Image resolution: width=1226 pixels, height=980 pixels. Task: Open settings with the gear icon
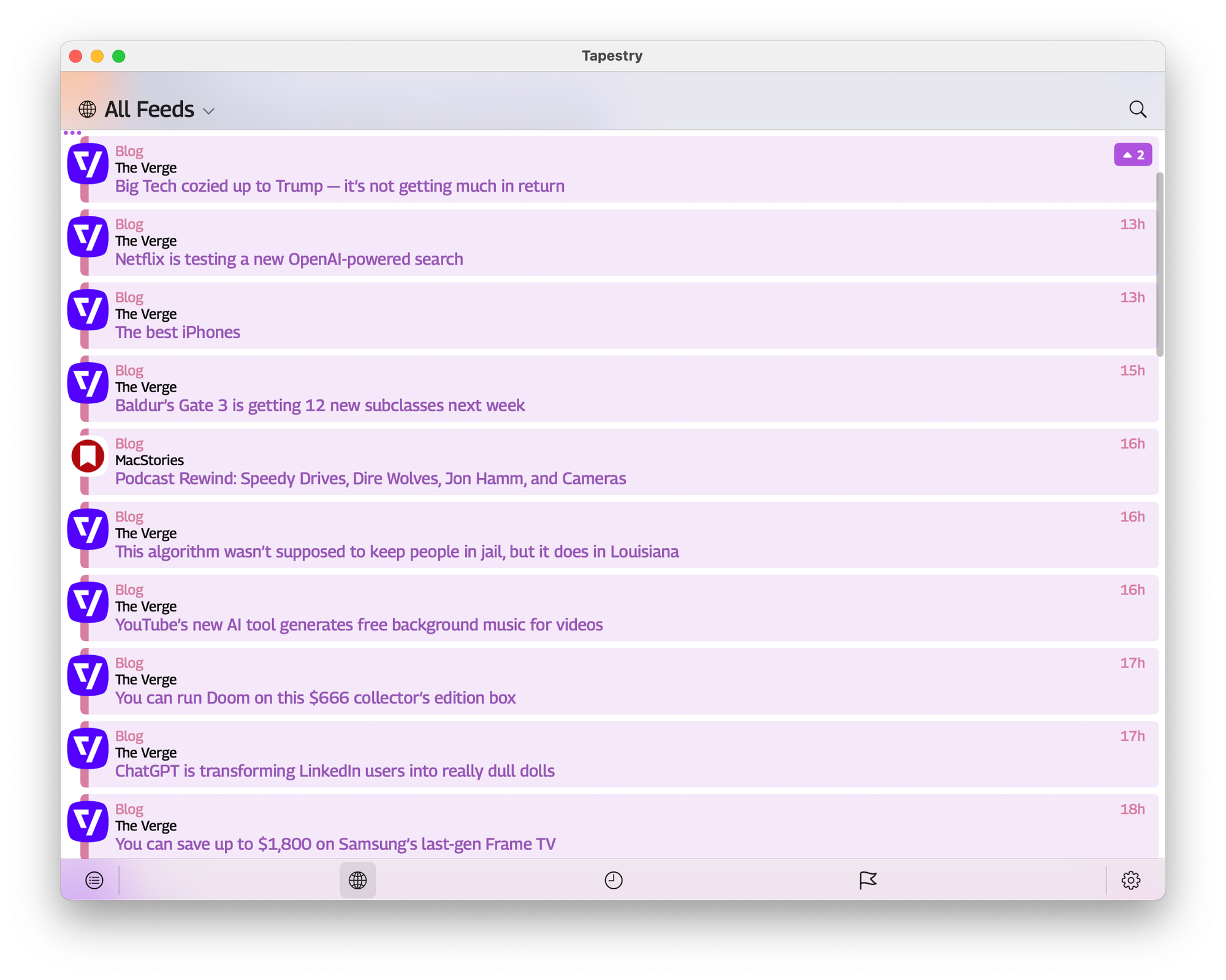(x=1130, y=880)
